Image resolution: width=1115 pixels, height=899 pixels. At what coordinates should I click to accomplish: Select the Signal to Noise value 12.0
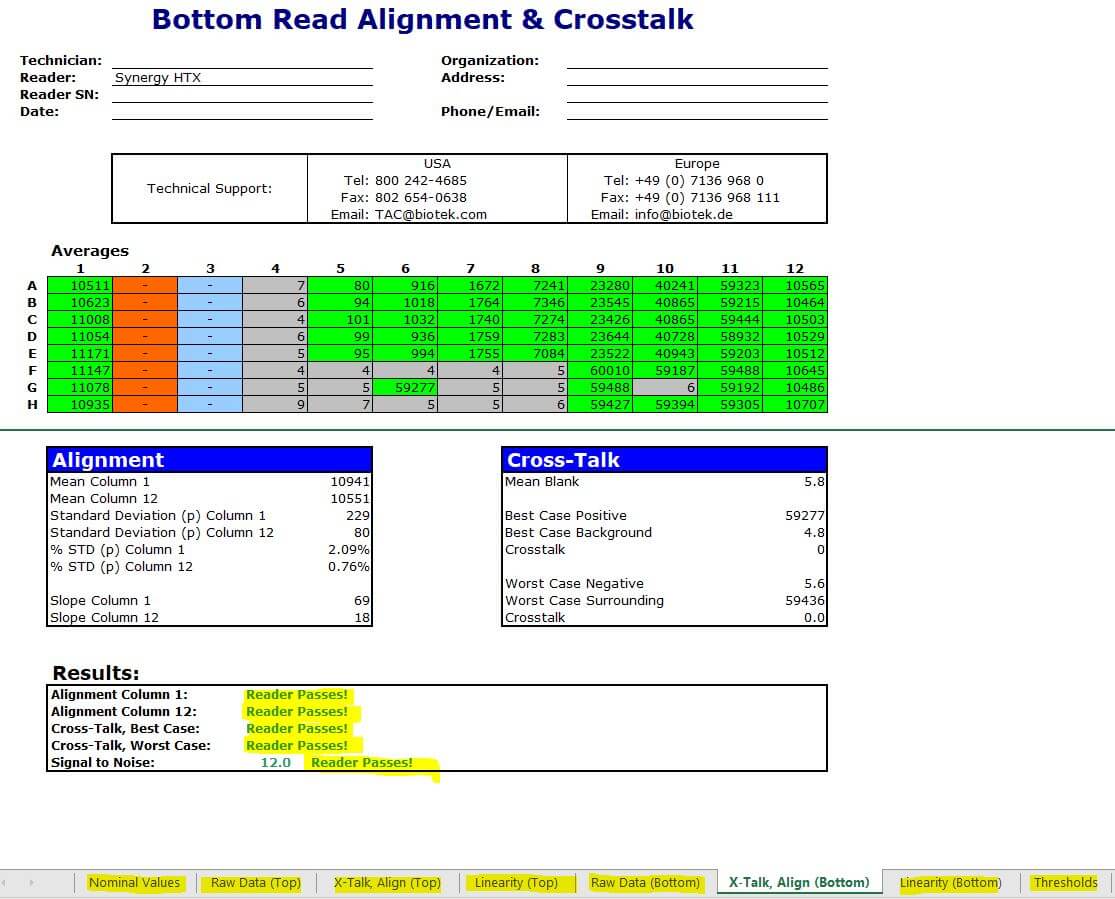point(275,763)
